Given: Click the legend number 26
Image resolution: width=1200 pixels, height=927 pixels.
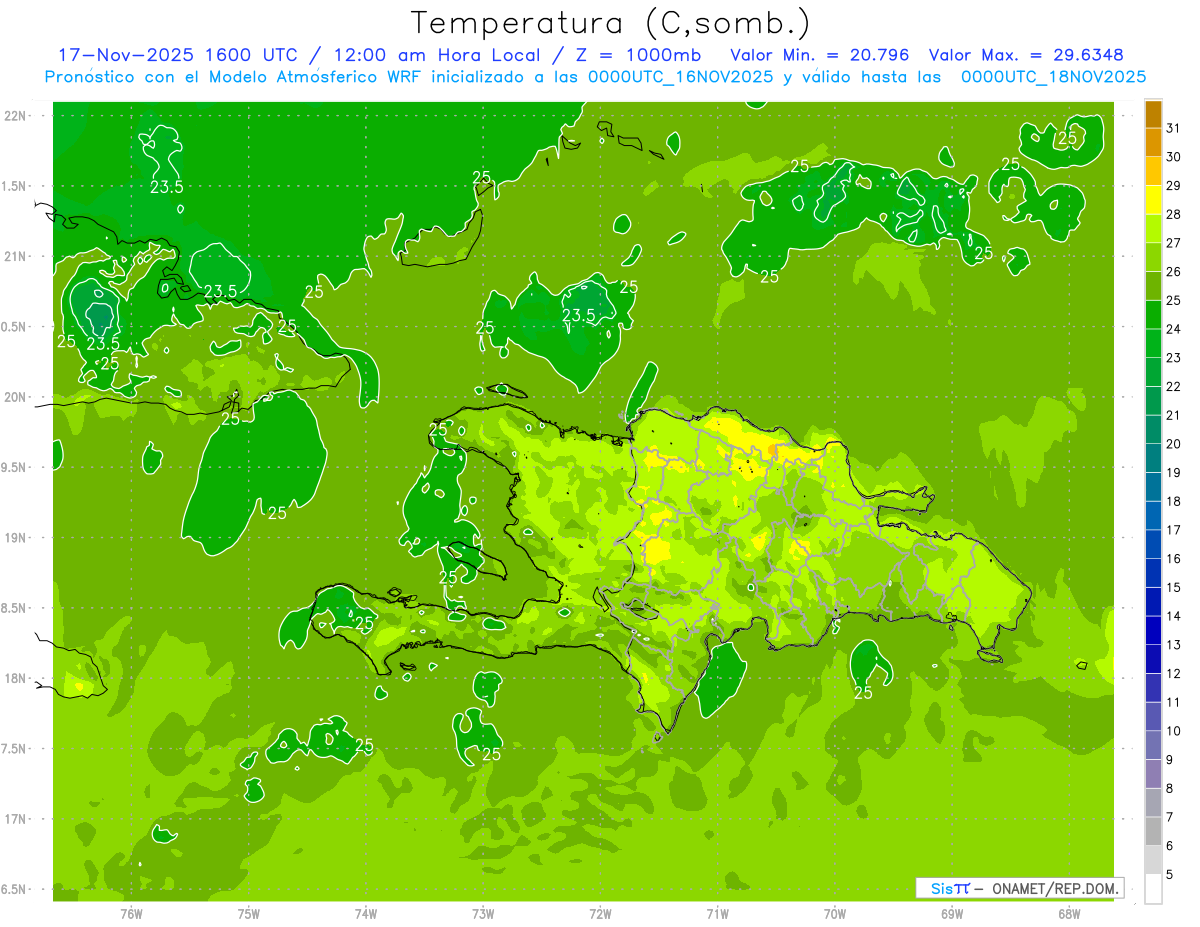Looking at the screenshot, I should [x=1173, y=271].
